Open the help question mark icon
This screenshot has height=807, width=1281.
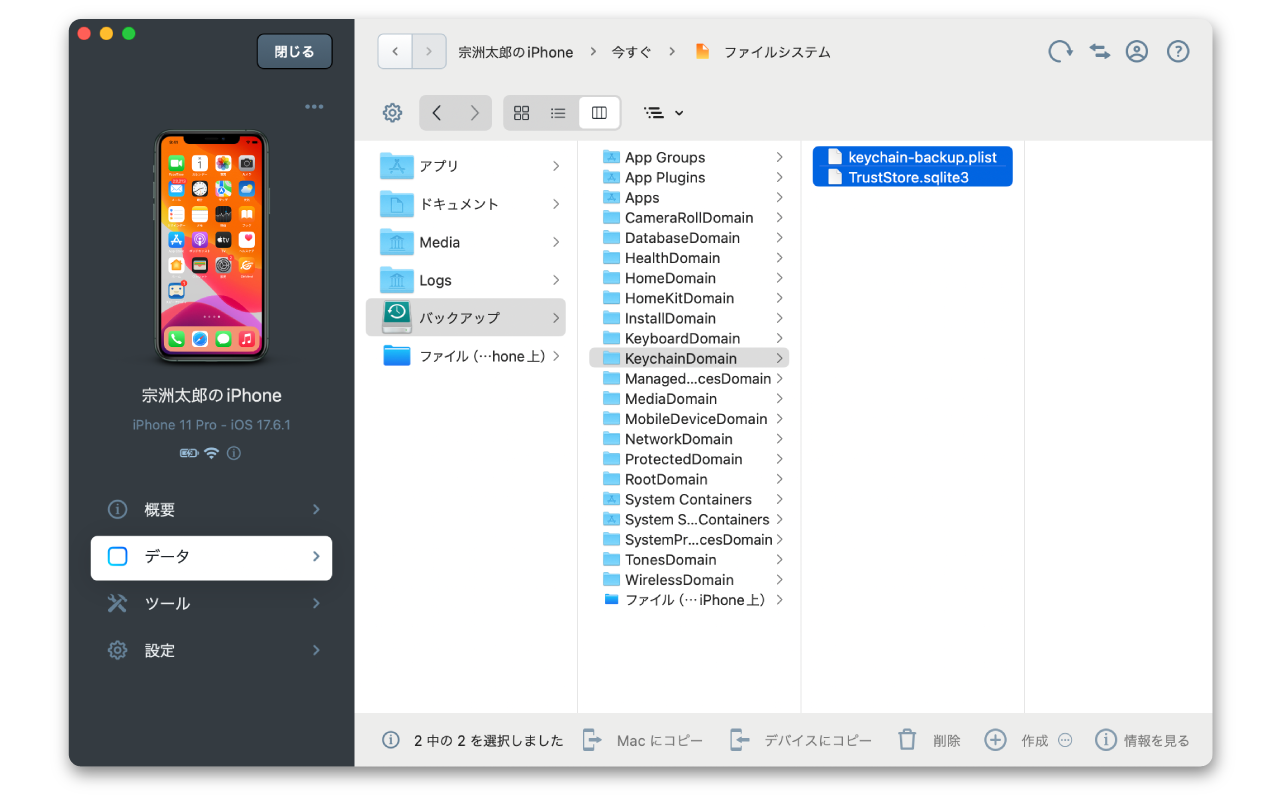click(x=1178, y=52)
